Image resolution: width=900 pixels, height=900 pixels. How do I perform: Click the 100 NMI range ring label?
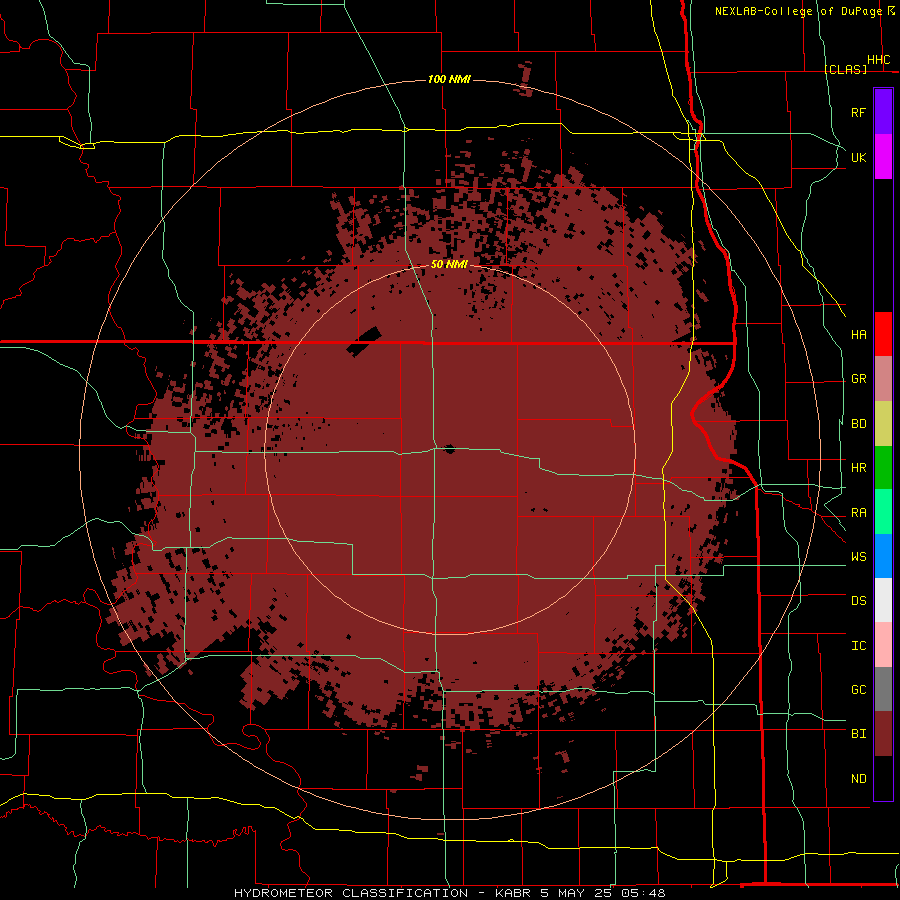(x=449, y=79)
